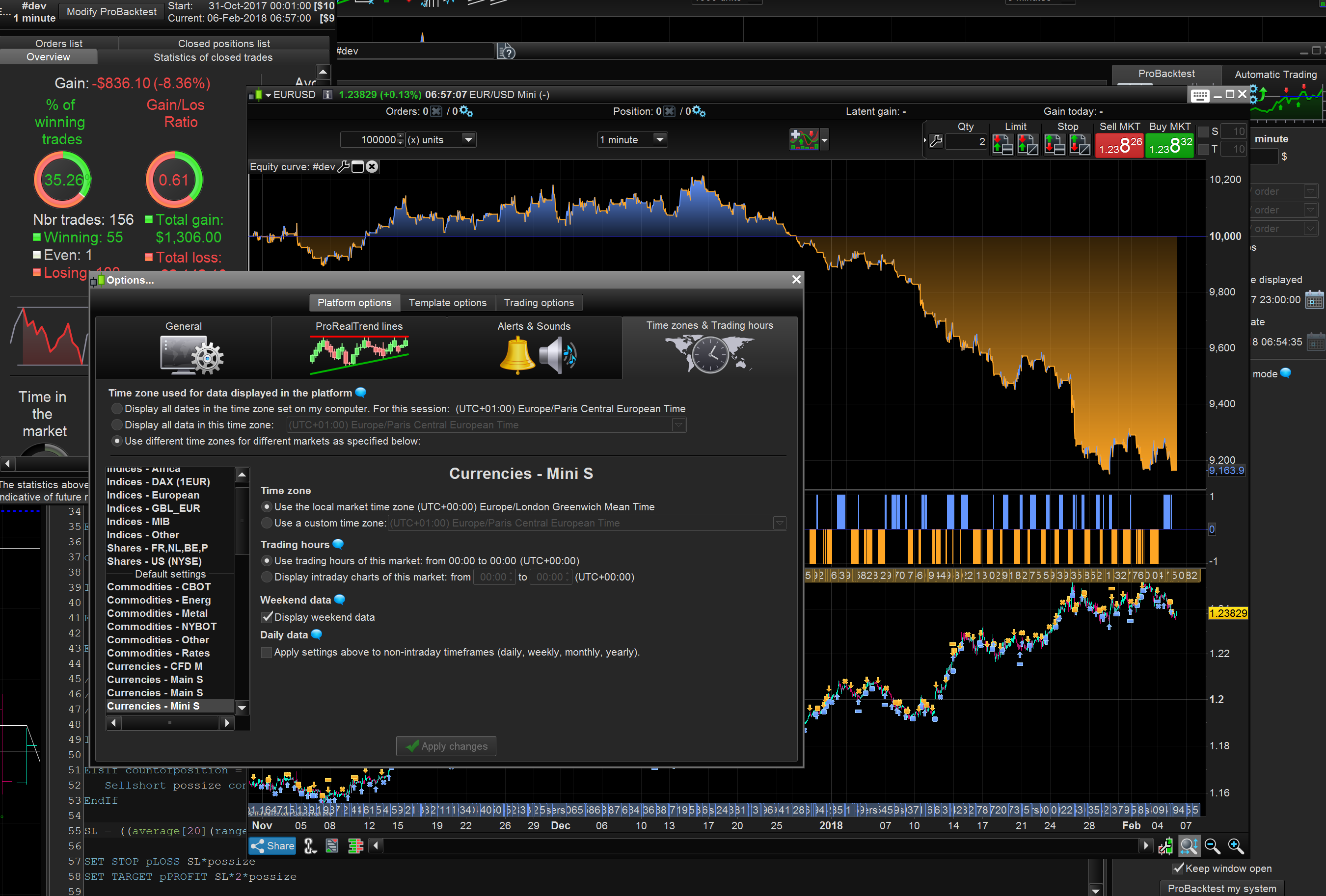Viewport: 1326px width, 896px height.
Task: Select Use trading hours of this market
Action: coord(267,561)
